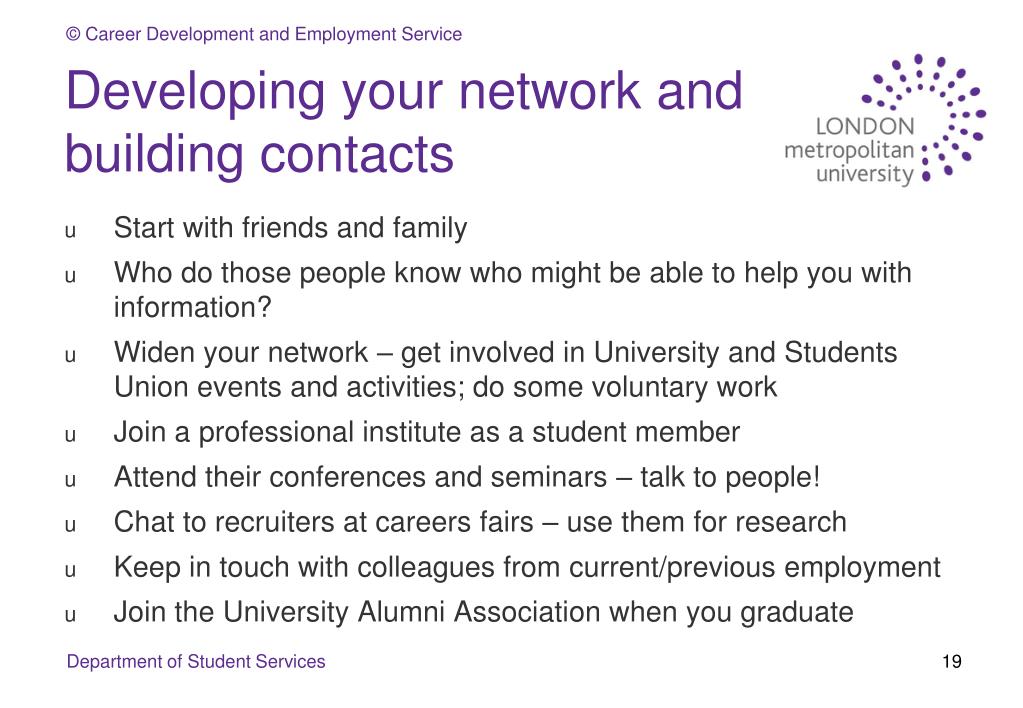Click slide number 19
Image resolution: width=1023 pixels, height=708 pixels.
tap(952, 662)
